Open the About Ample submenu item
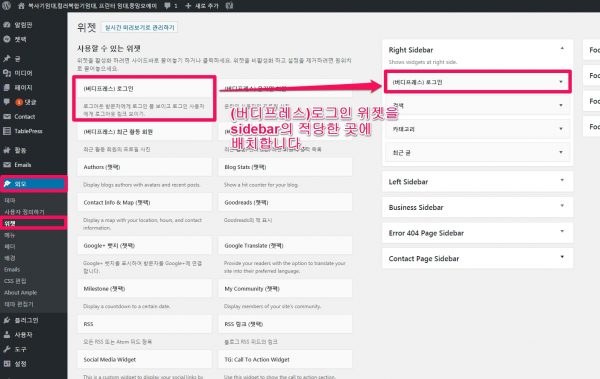Image resolution: width=600 pixels, height=379 pixels. (21, 292)
